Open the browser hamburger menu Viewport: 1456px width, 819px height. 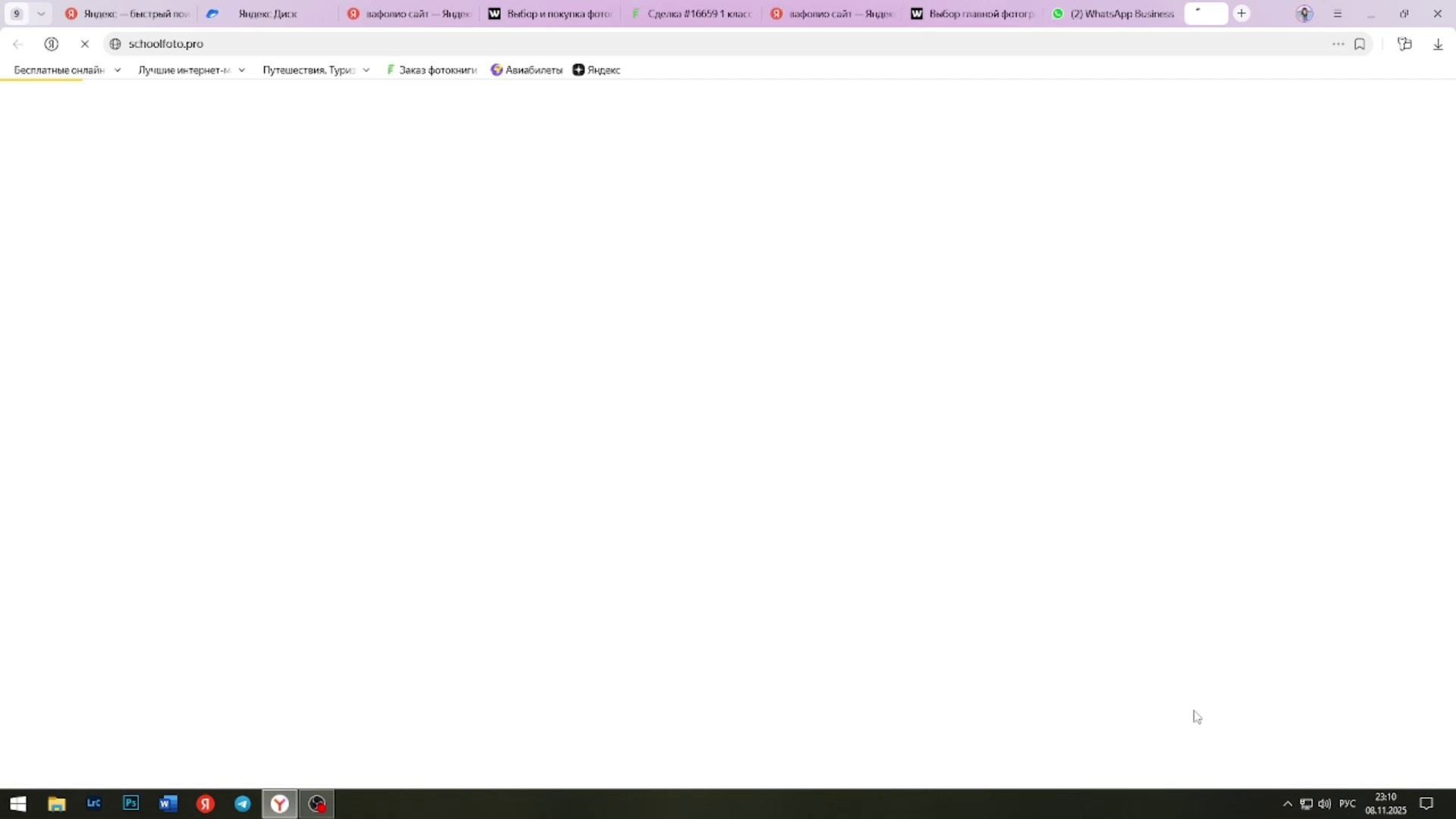click(1338, 14)
